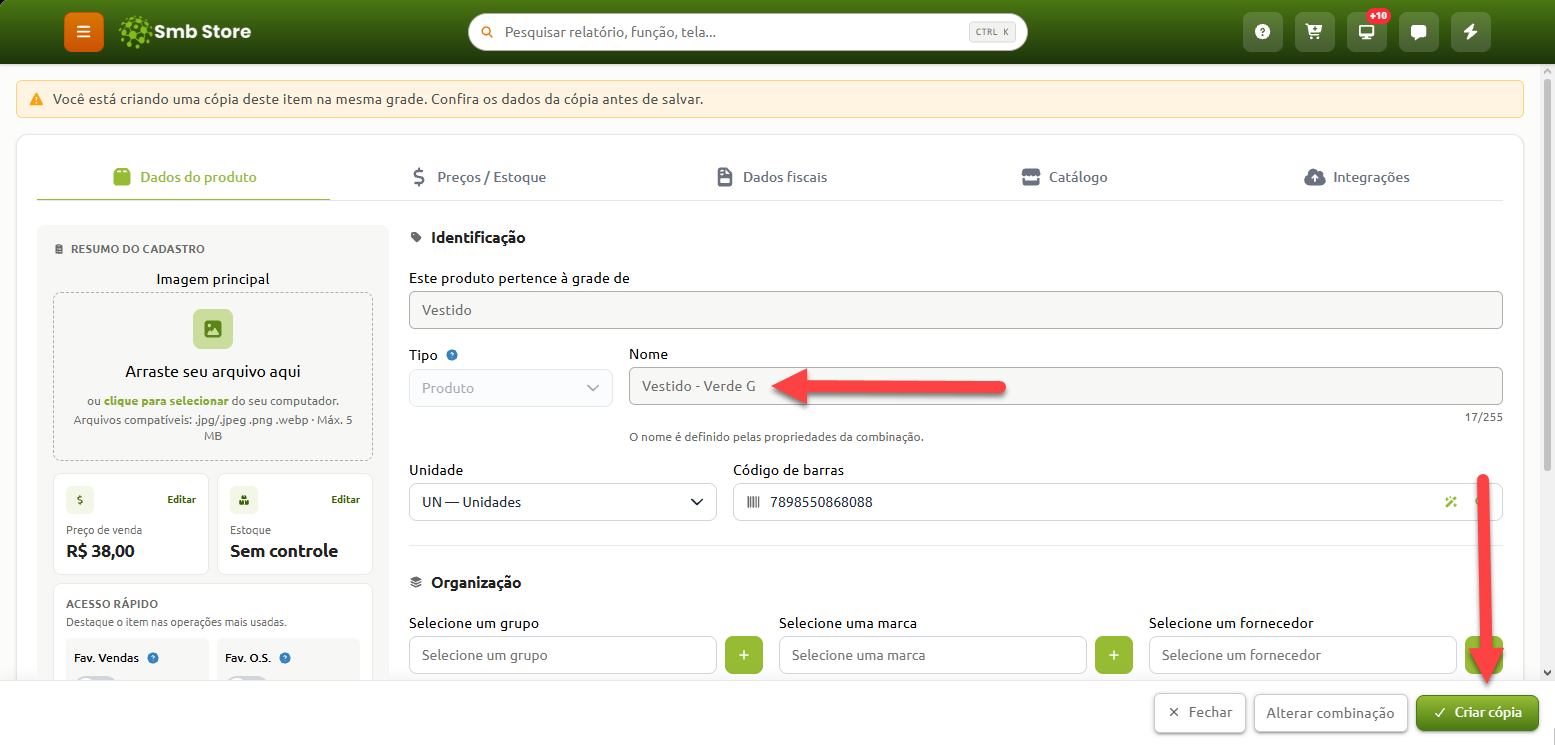
Task: Click the Fechar button
Action: [x=1200, y=713]
